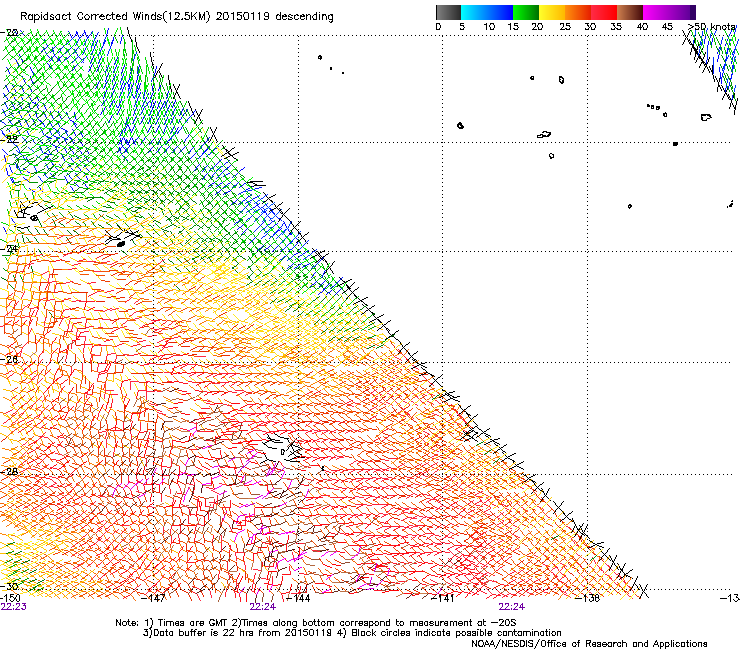
Task: Click the "Times are GMT" note
Action: point(193,623)
